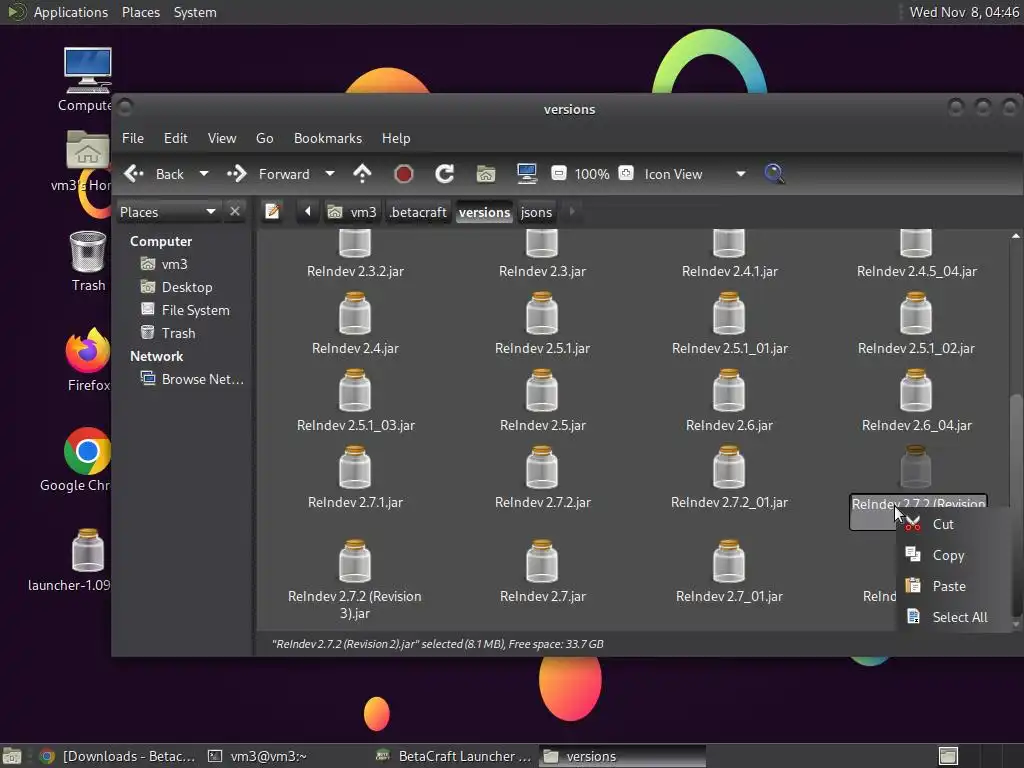Go up to the parent folder

point(362,174)
